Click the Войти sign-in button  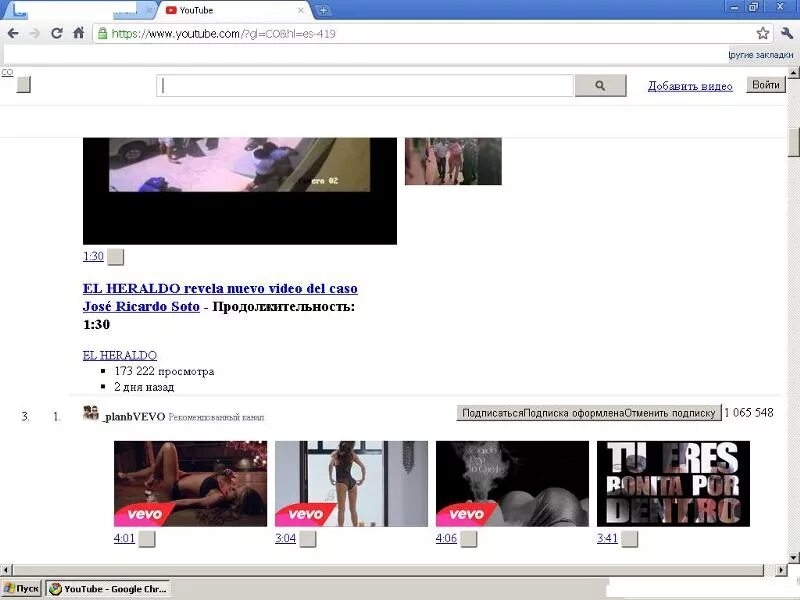pyautogui.click(x=766, y=85)
